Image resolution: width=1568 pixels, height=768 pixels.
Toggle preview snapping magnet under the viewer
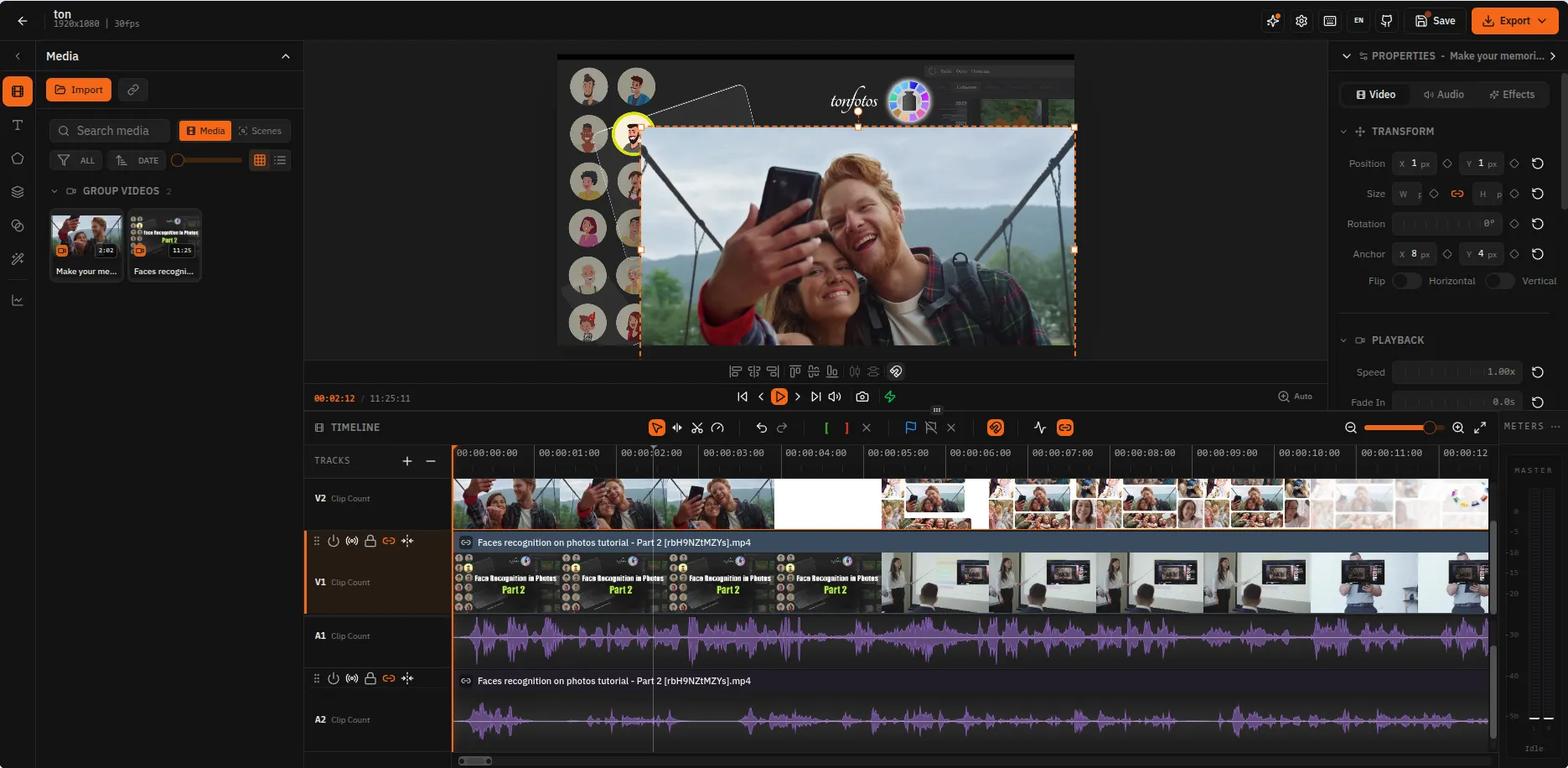[895, 371]
